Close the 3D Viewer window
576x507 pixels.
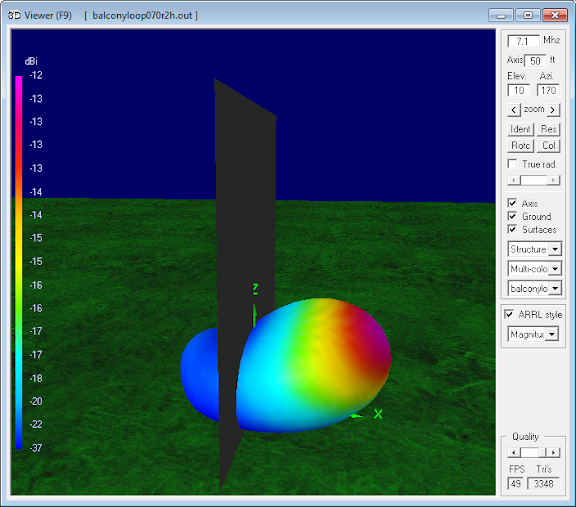[x=555, y=15]
